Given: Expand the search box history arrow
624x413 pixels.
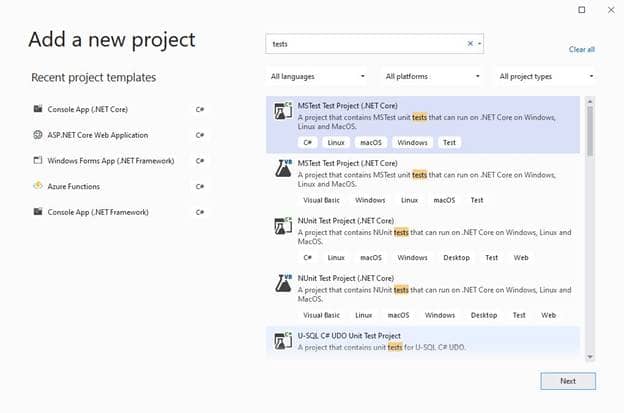Looking at the screenshot, I should pyautogui.click(x=480, y=44).
